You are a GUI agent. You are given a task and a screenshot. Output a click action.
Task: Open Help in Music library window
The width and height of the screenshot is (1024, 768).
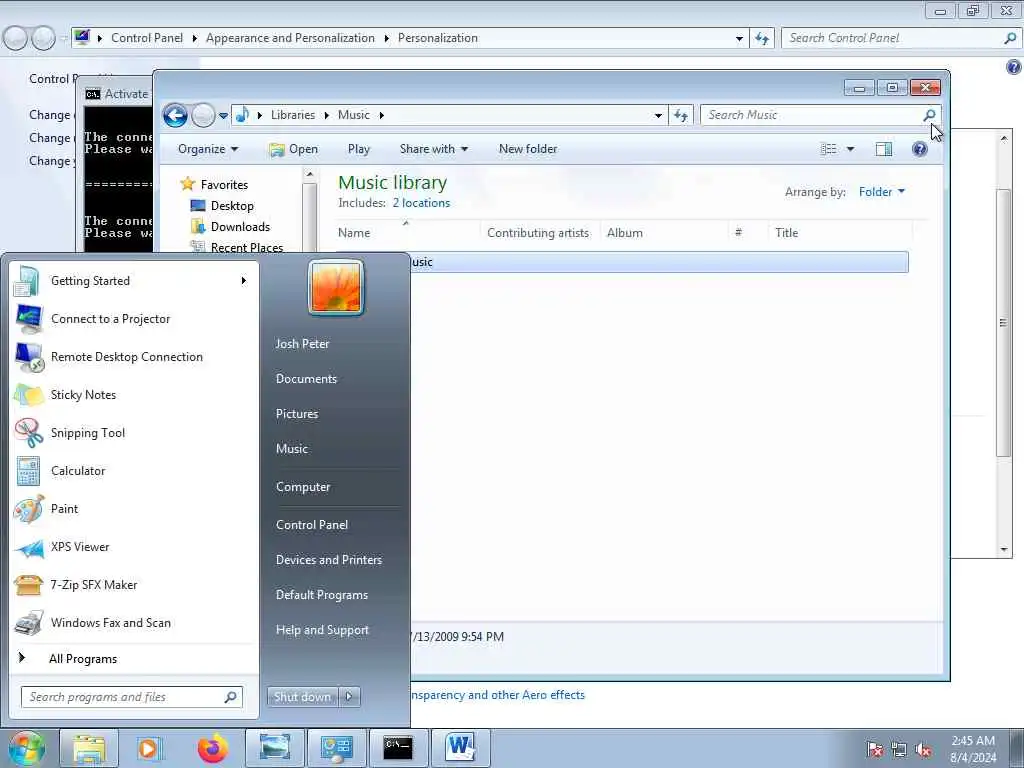pos(920,150)
